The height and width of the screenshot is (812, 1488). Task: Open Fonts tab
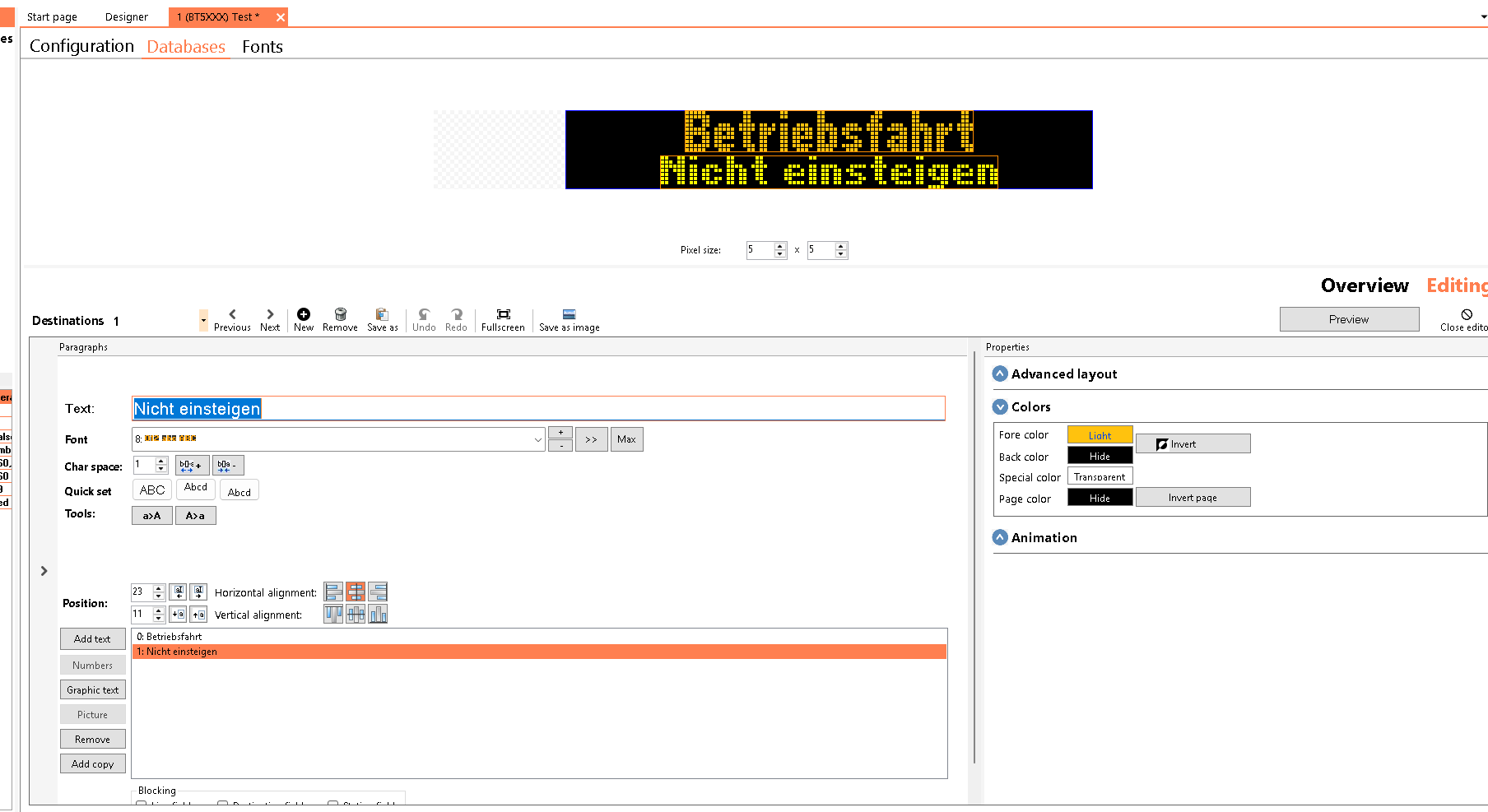click(263, 47)
